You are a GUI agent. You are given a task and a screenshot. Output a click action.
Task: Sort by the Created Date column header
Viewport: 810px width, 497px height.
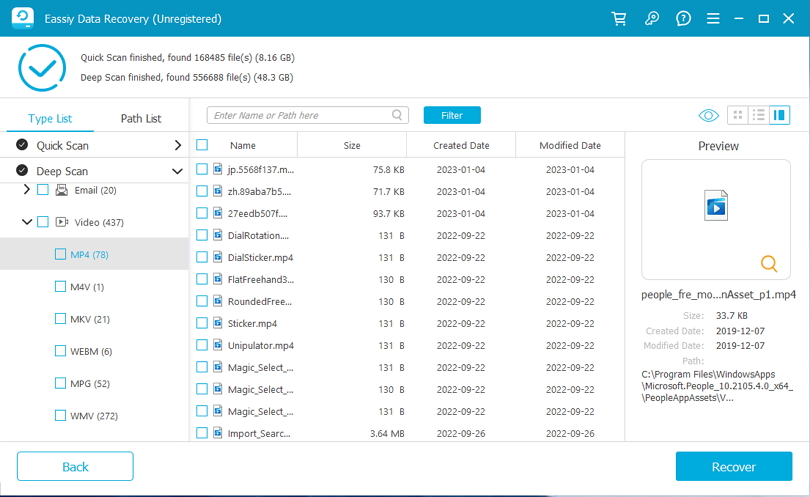tap(461, 145)
